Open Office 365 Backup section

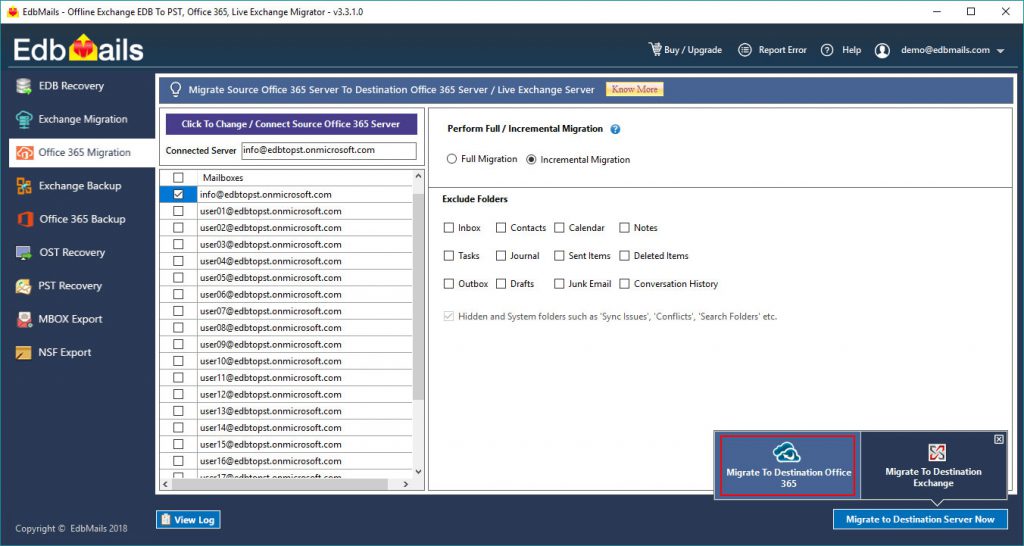point(82,219)
